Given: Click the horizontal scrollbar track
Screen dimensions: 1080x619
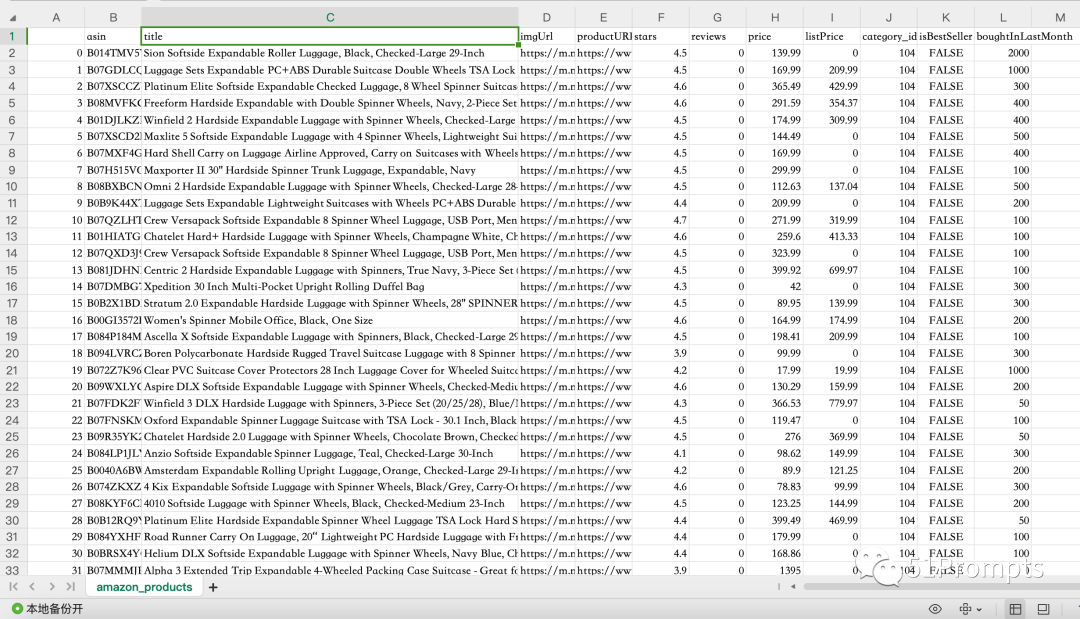Looking at the screenshot, I should coord(942,587).
